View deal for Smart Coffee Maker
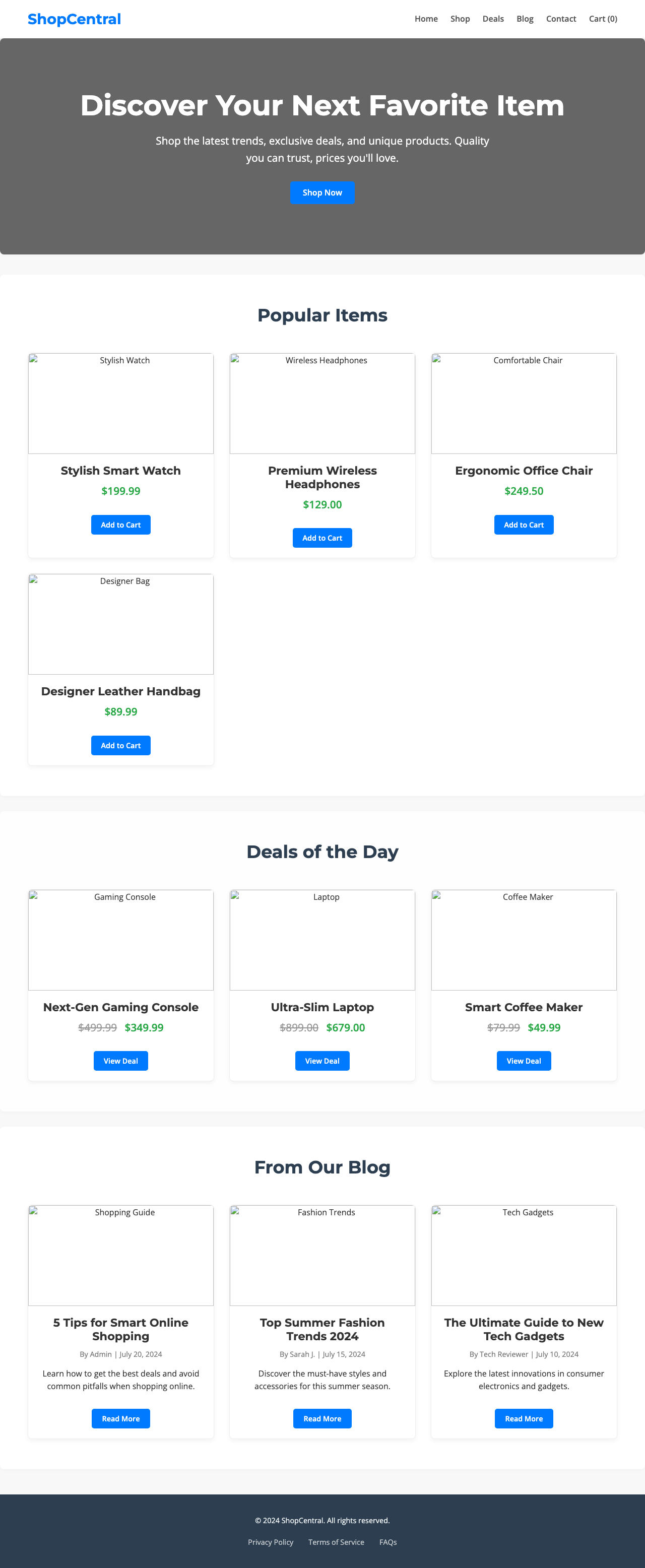The width and height of the screenshot is (645, 1568). (x=523, y=1060)
